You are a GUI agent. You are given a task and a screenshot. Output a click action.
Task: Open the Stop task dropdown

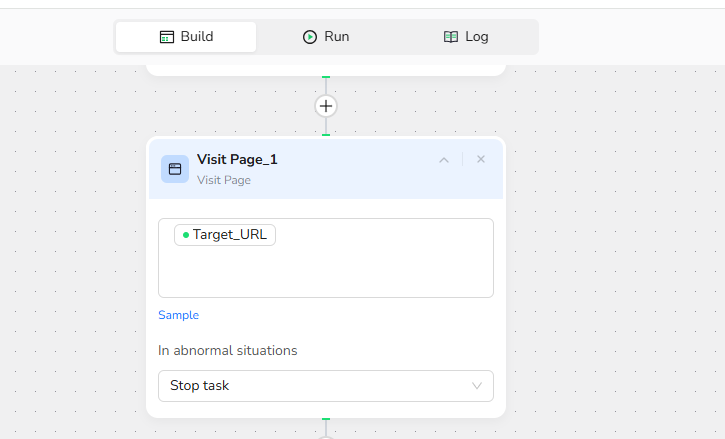pyautogui.click(x=325, y=386)
